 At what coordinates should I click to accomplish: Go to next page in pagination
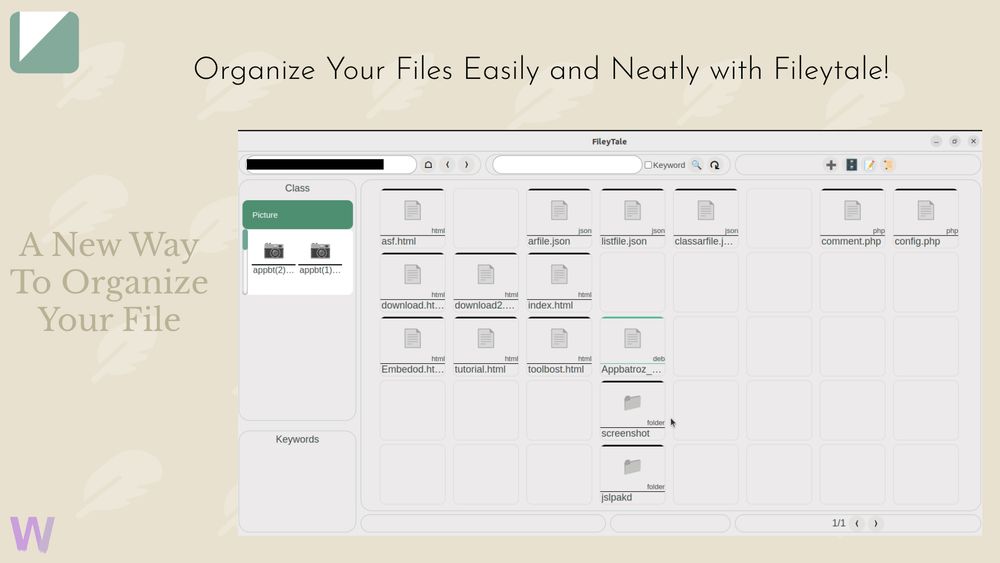point(876,523)
